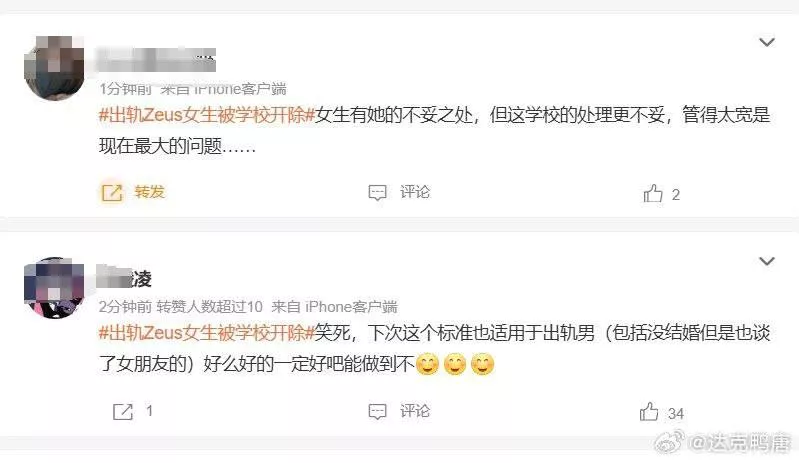Click the Weibo logo watermark icon
The image size is (799, 463).
tap(669, 441)
